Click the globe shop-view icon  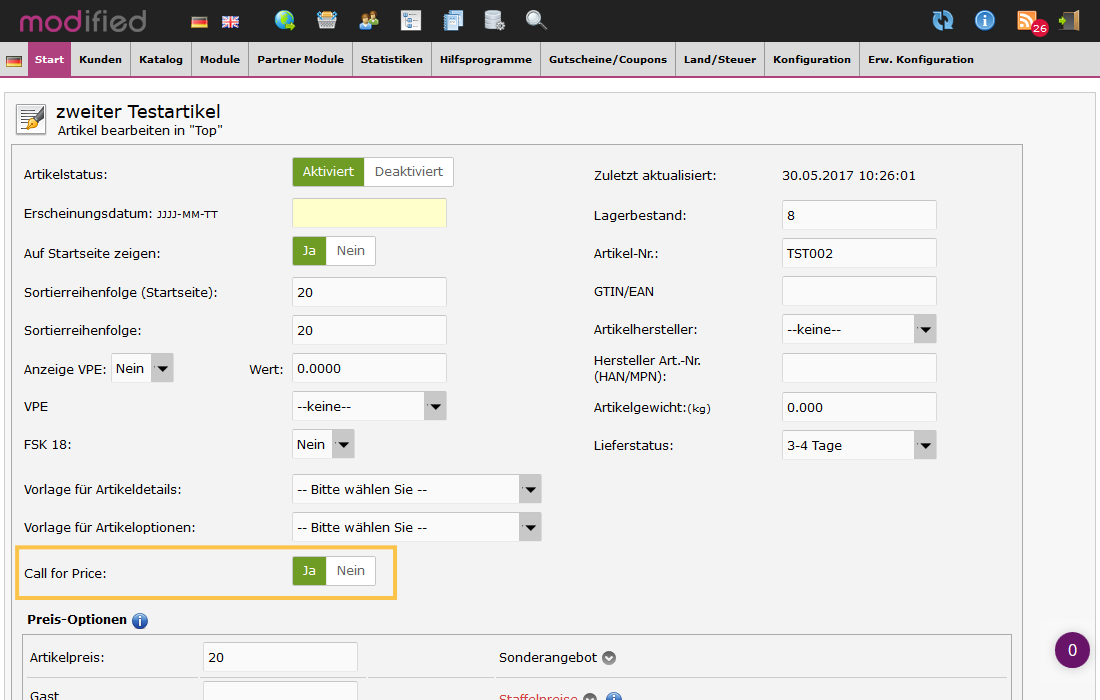[x=285, y=20]
